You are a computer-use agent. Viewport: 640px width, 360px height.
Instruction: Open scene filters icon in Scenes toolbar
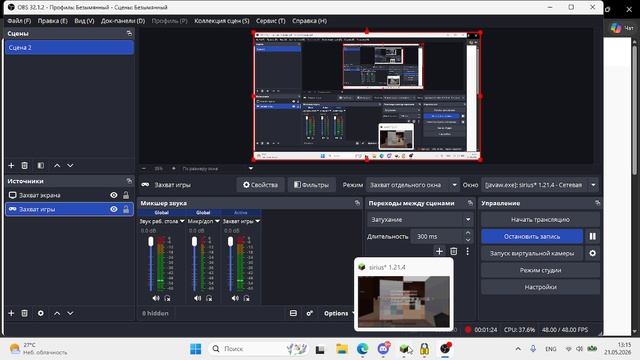(40, 165)
